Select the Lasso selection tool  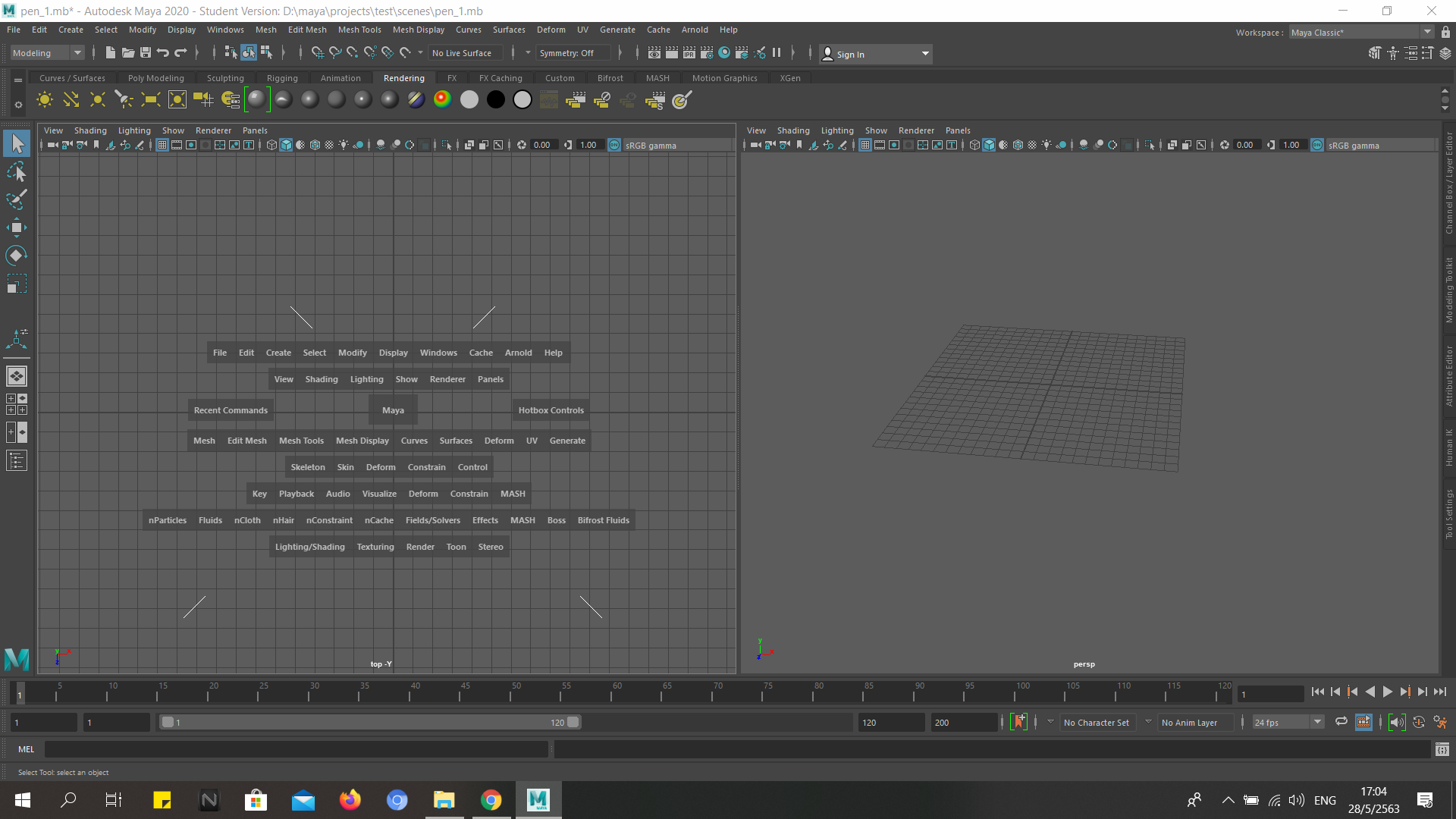[x=17, y=172]
